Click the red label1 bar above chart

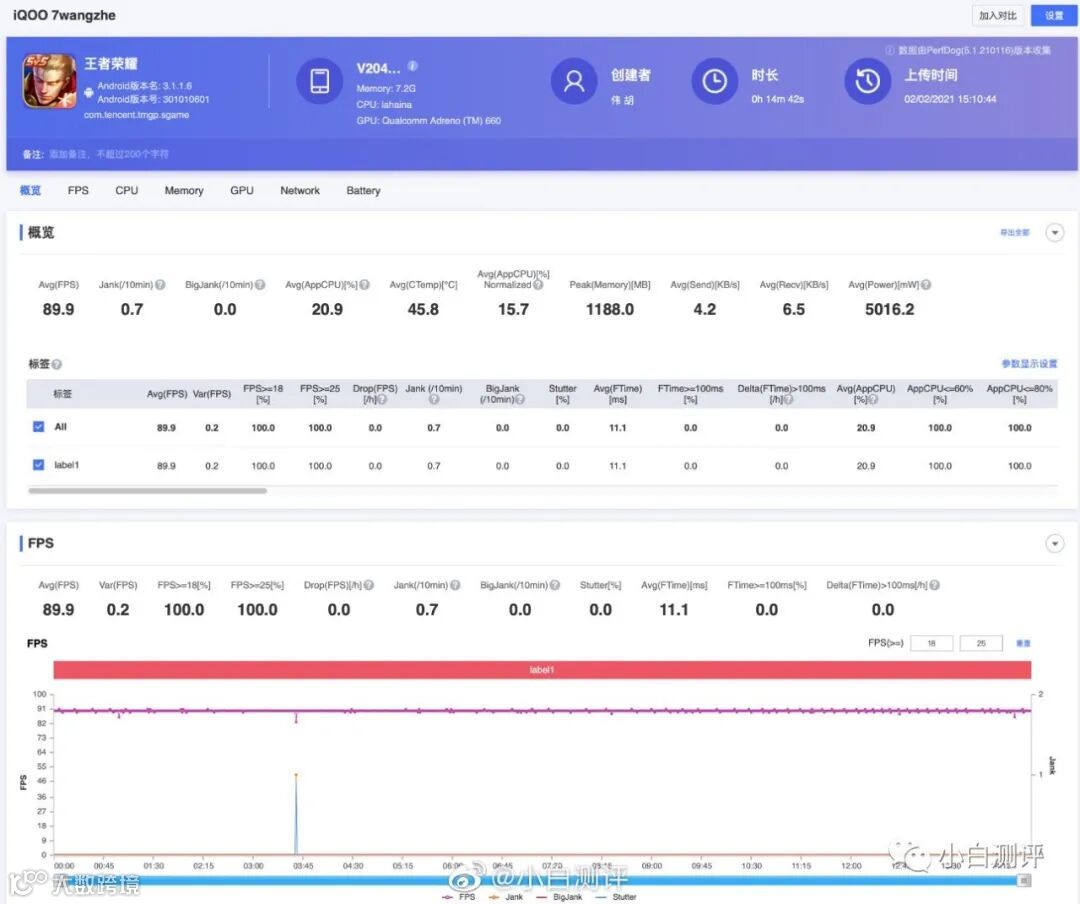[x=542, y=669]
